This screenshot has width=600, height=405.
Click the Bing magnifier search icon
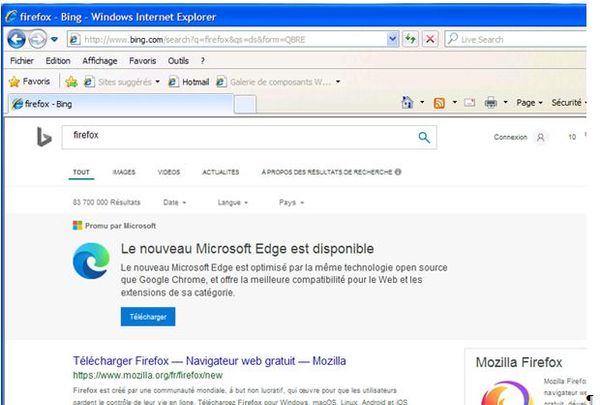pos(424,137)
